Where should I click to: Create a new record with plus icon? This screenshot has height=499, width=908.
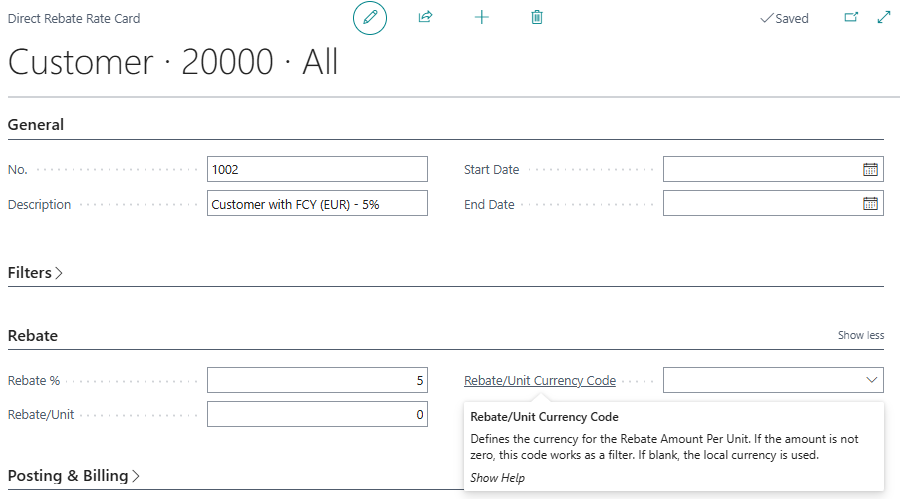pos(481,17)
